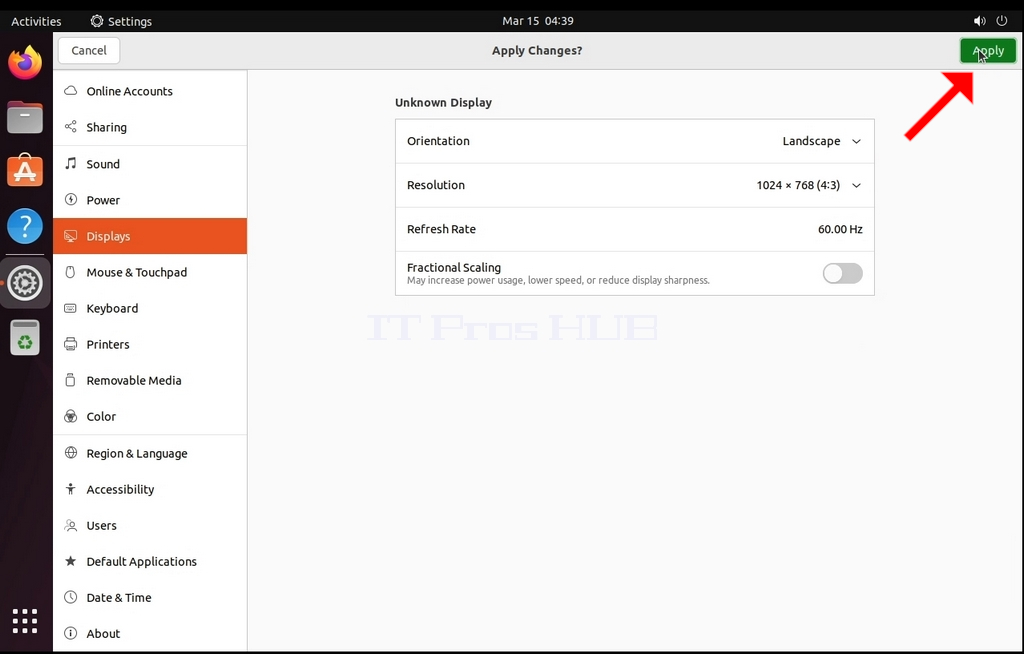Click the Mouse & Touchpad mouse icon
This screenshot has height=654, width=1024.
coord(71,272)
